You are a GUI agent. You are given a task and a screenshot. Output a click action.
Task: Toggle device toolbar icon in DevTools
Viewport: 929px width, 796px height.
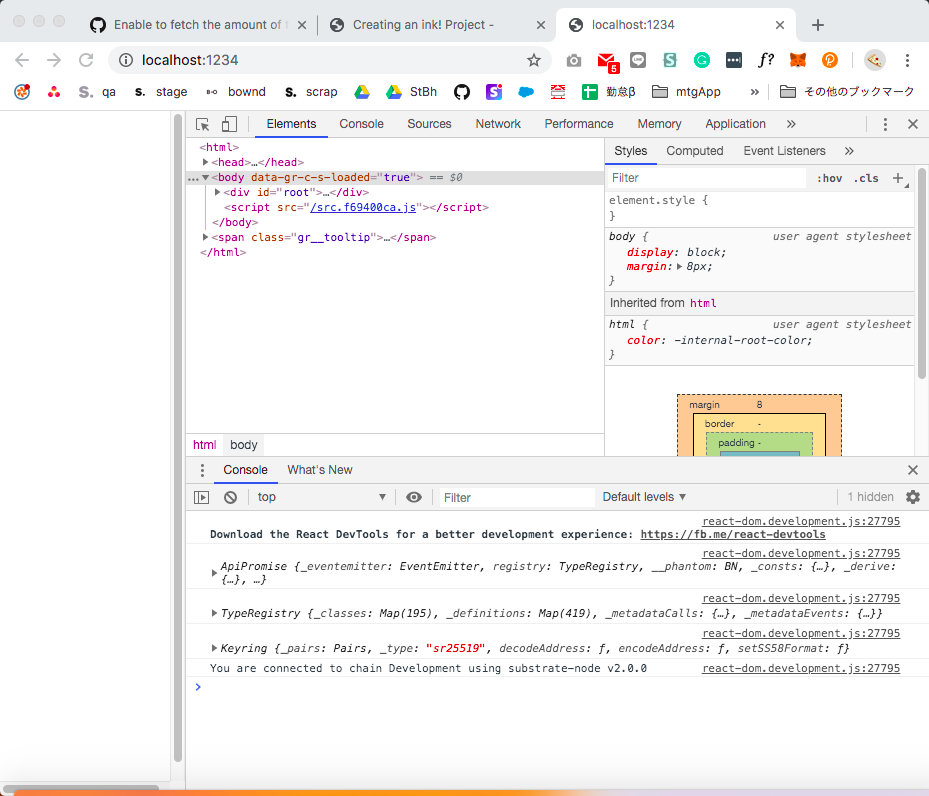click(229, 124)
